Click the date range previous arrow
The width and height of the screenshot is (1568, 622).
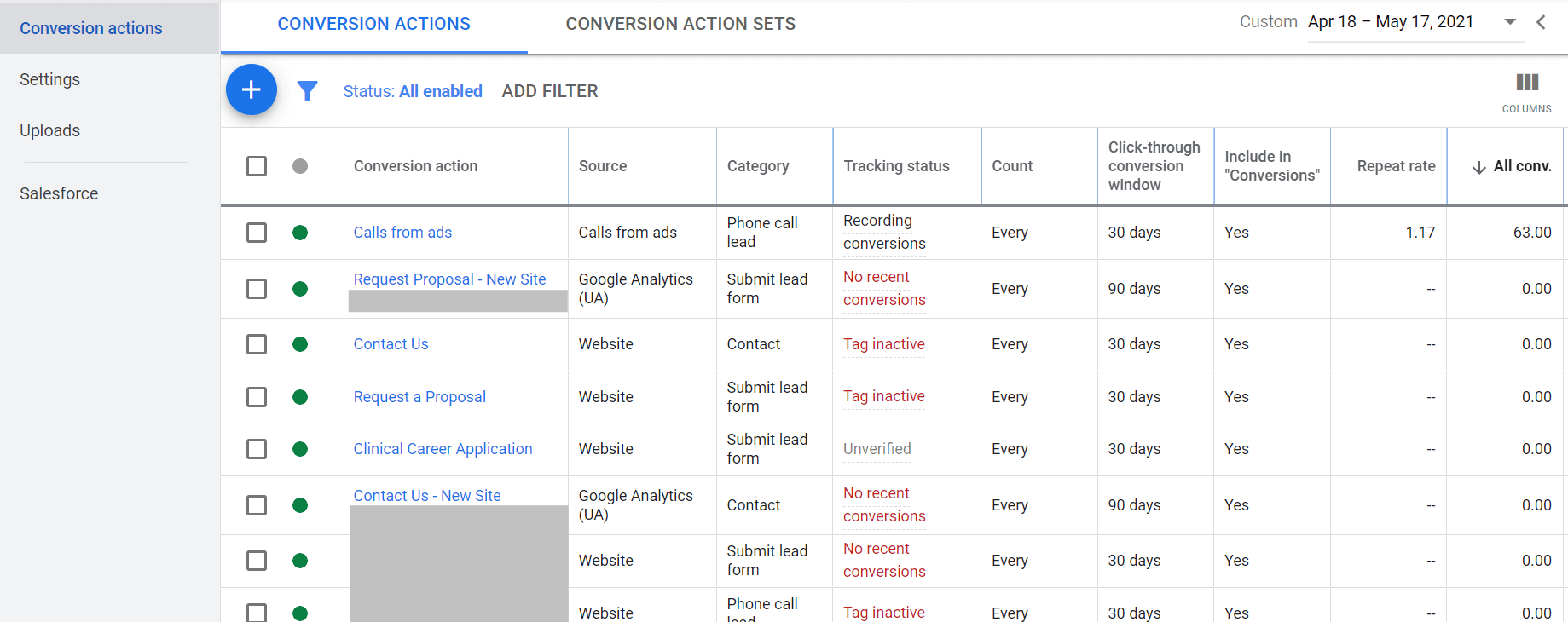pyautogui.click(x=1541, y=22)
